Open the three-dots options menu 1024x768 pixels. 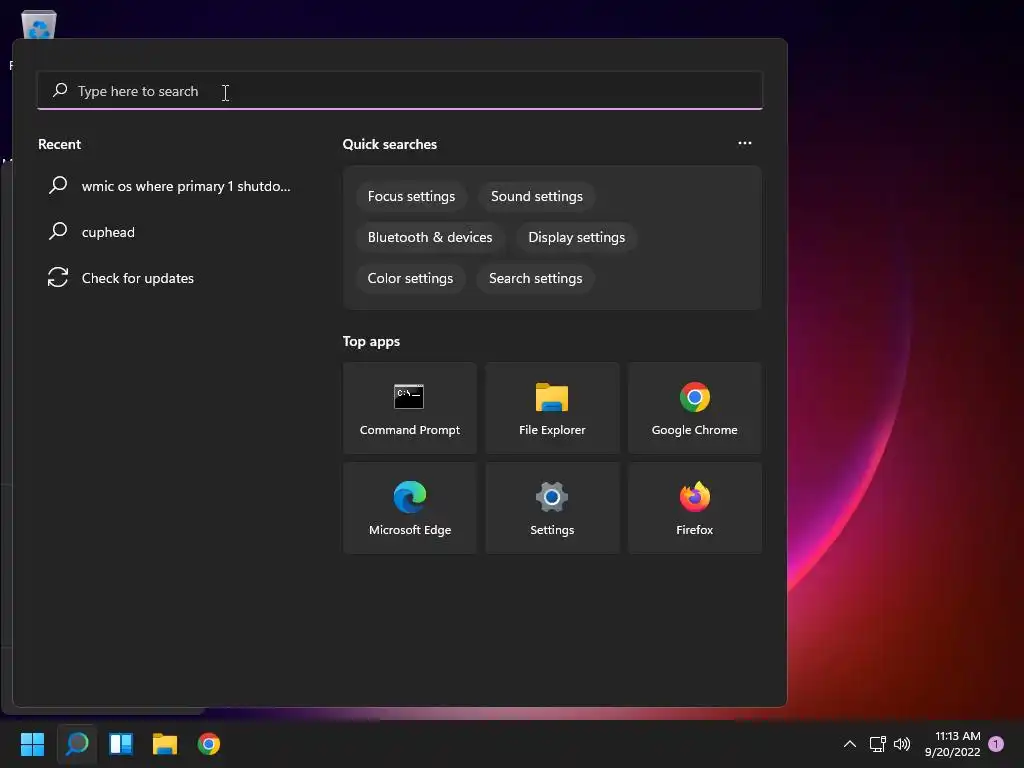(x=745, y=143)
